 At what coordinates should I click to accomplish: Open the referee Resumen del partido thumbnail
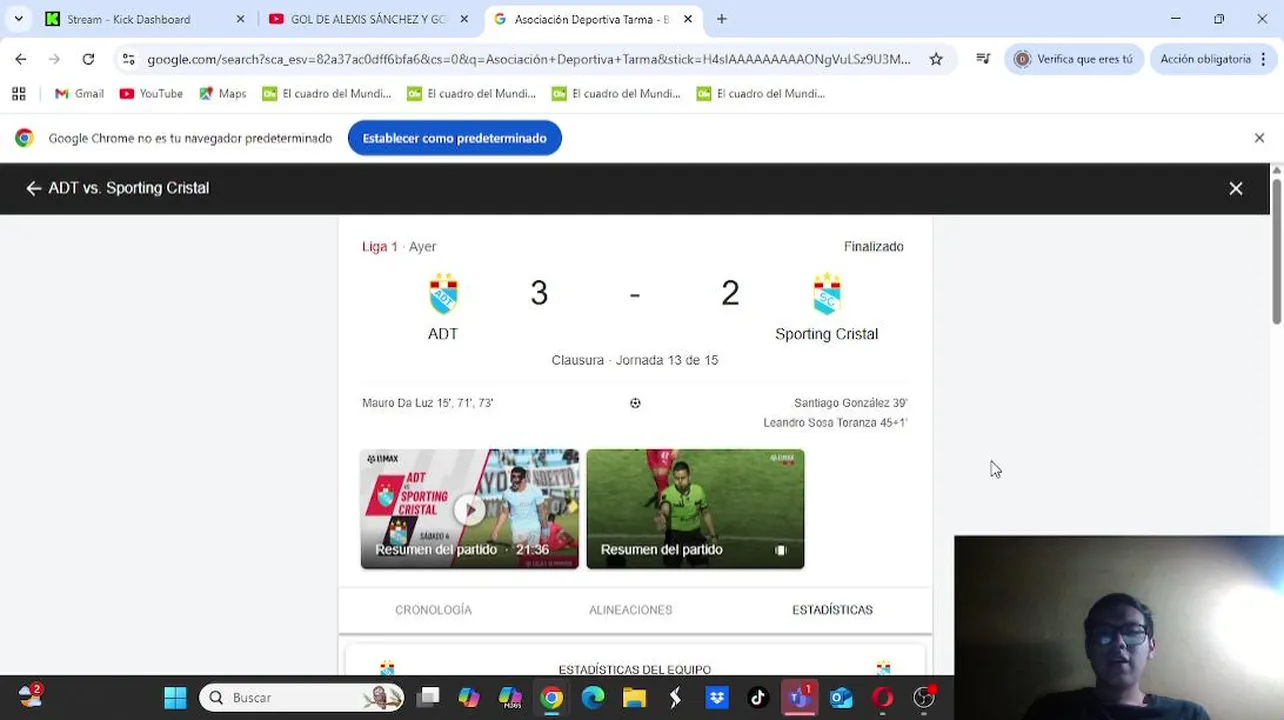[695, 509]
